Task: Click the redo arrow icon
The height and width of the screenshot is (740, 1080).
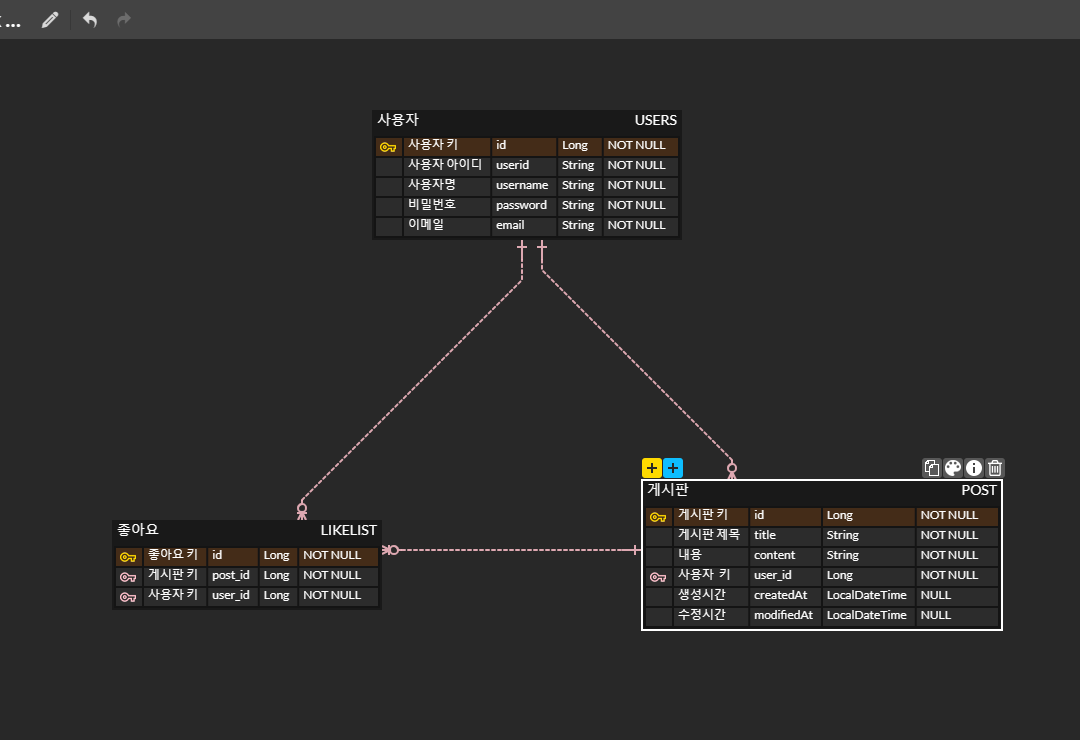Action: pyautogui.click(x=124, y=19)
